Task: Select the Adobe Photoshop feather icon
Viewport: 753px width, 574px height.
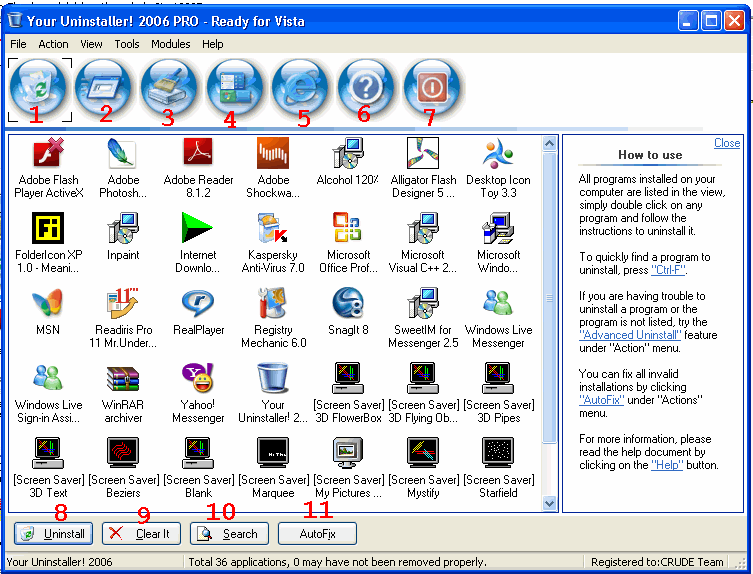Action: (123, 153)
